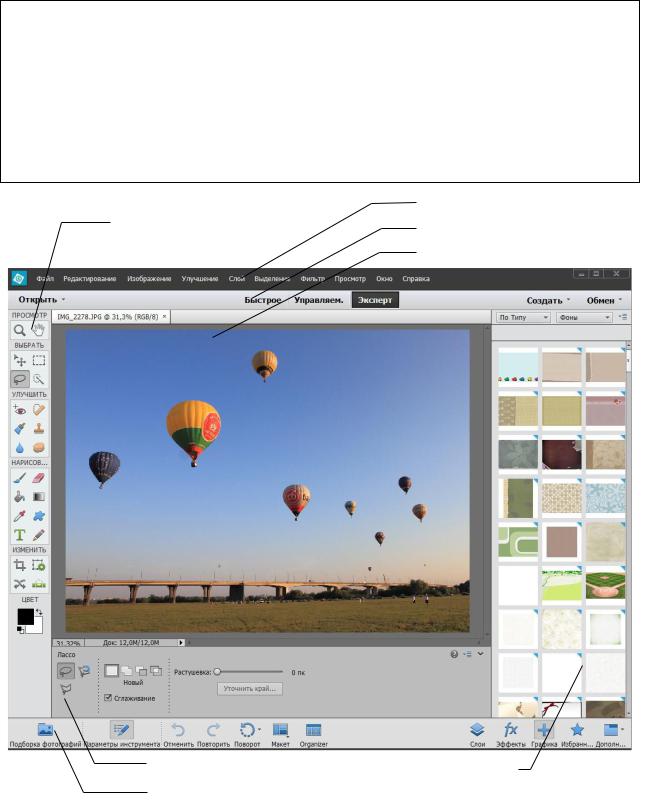
Task: Select the Paint Bucket tool
Action: tap(20, 497)
